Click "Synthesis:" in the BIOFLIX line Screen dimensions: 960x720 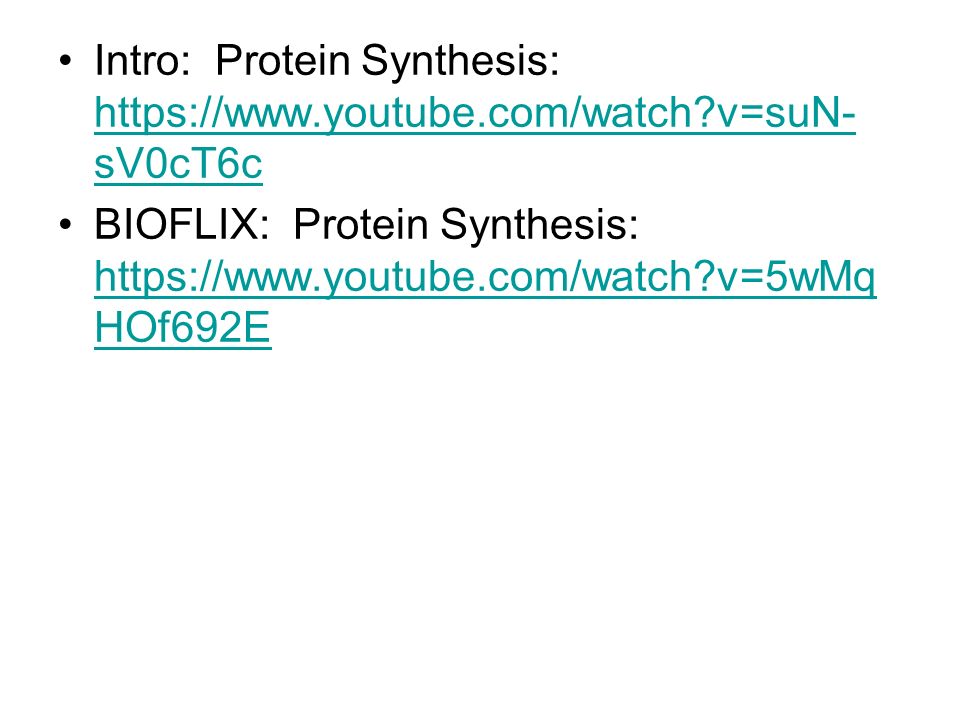[539, 226]
